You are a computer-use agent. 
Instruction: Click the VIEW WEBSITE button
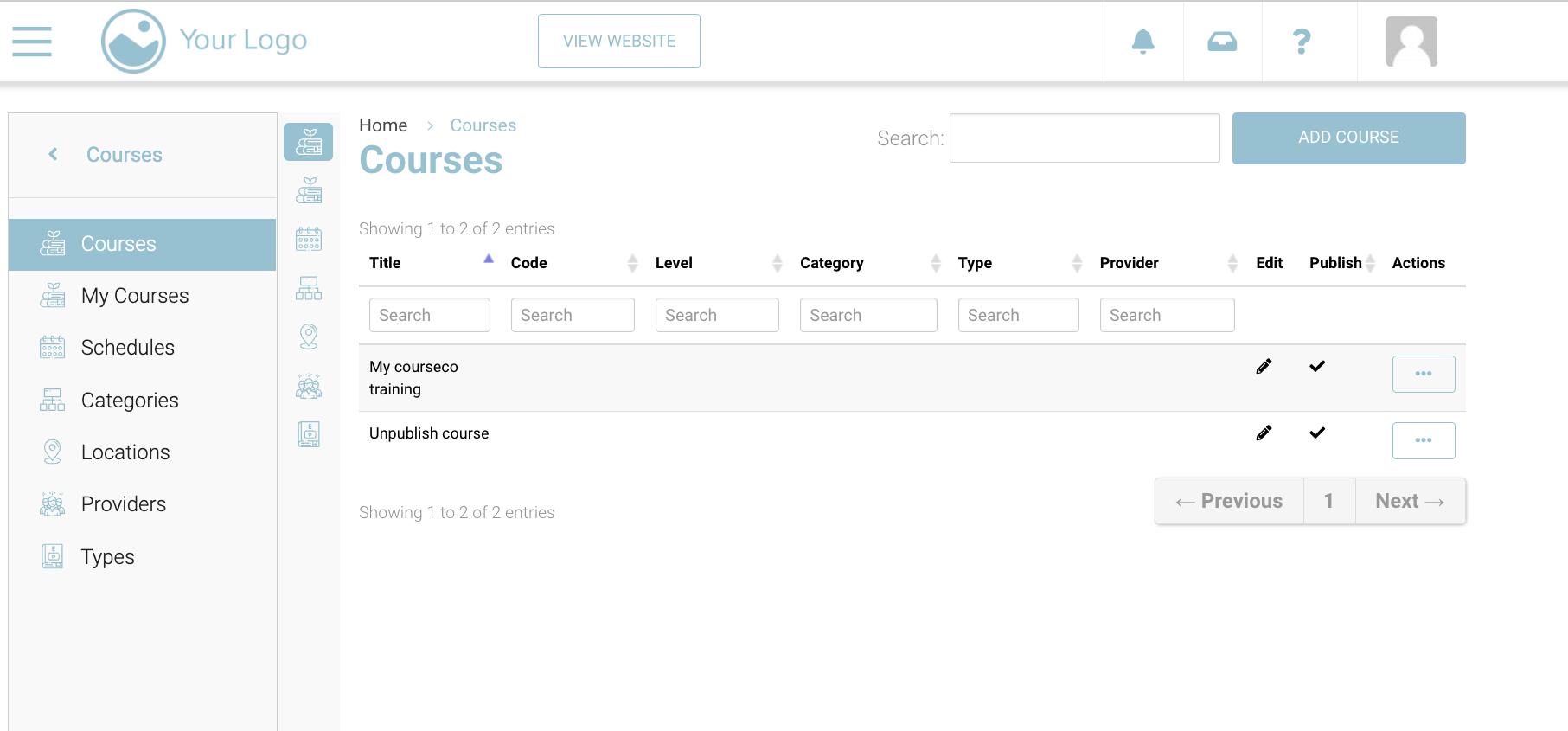[618, 42]
